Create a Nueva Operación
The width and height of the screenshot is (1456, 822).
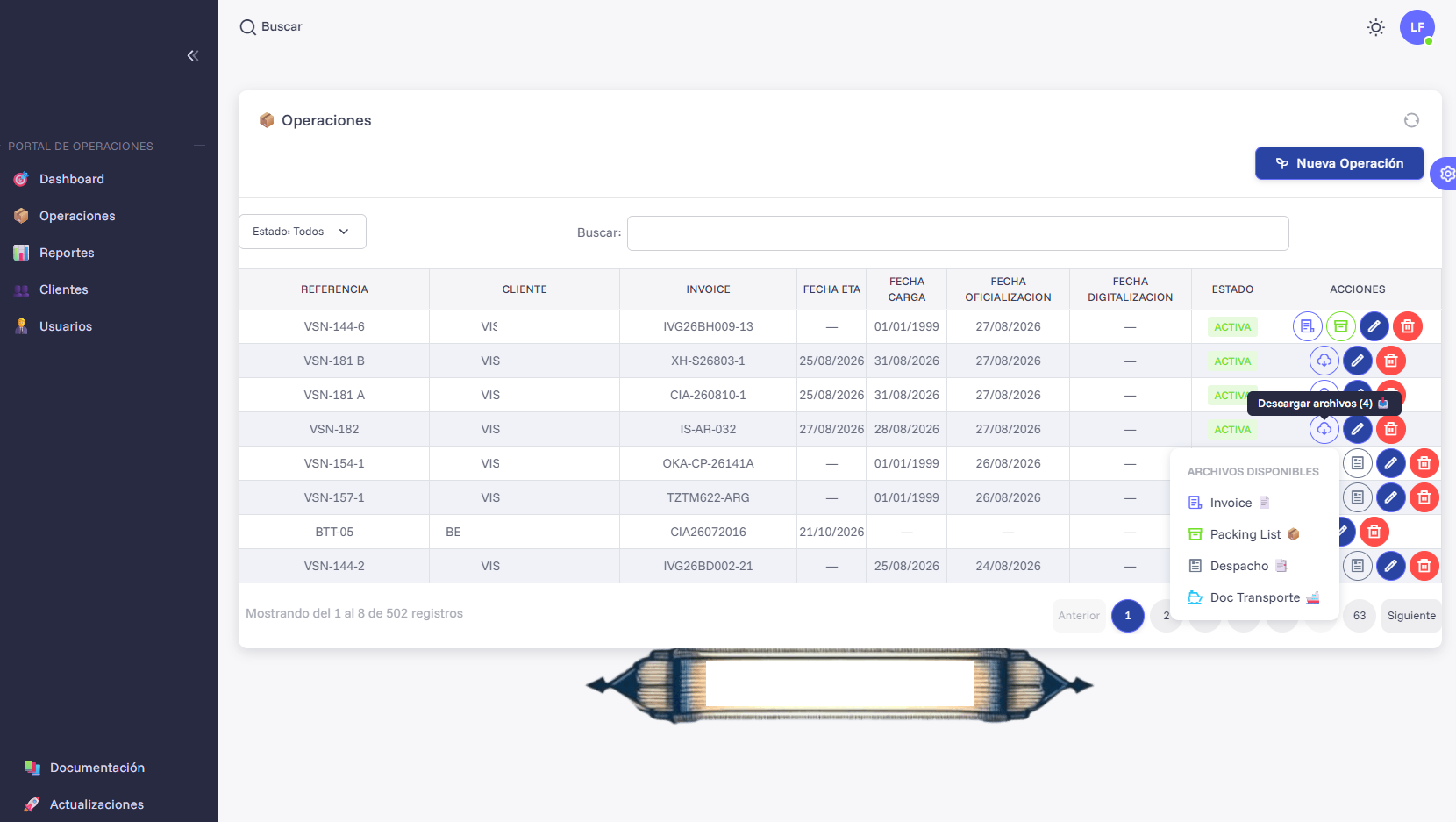point(1339,163)
